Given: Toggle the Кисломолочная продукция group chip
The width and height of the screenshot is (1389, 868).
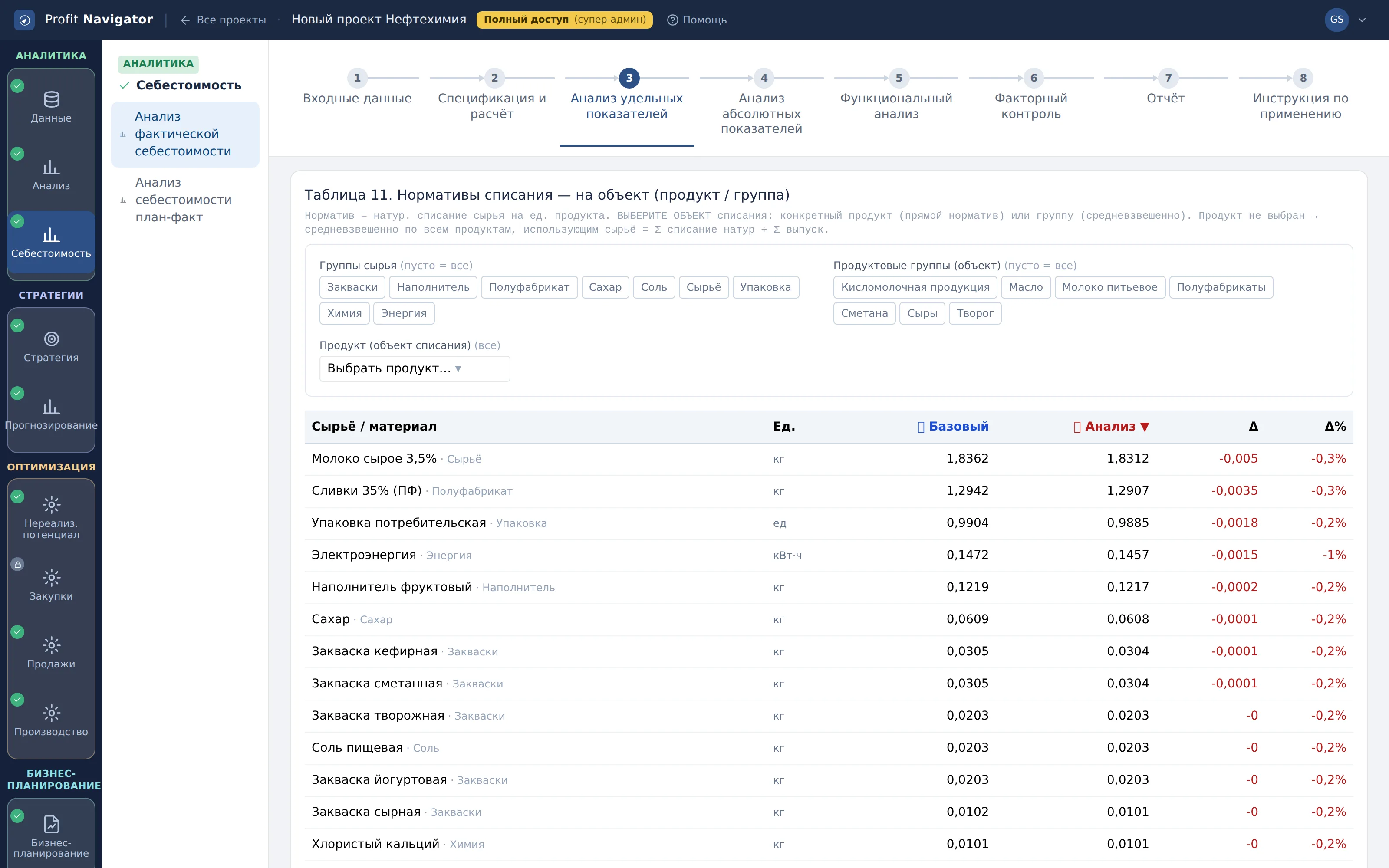Looking at the screenshot, I should pos(915,287).
